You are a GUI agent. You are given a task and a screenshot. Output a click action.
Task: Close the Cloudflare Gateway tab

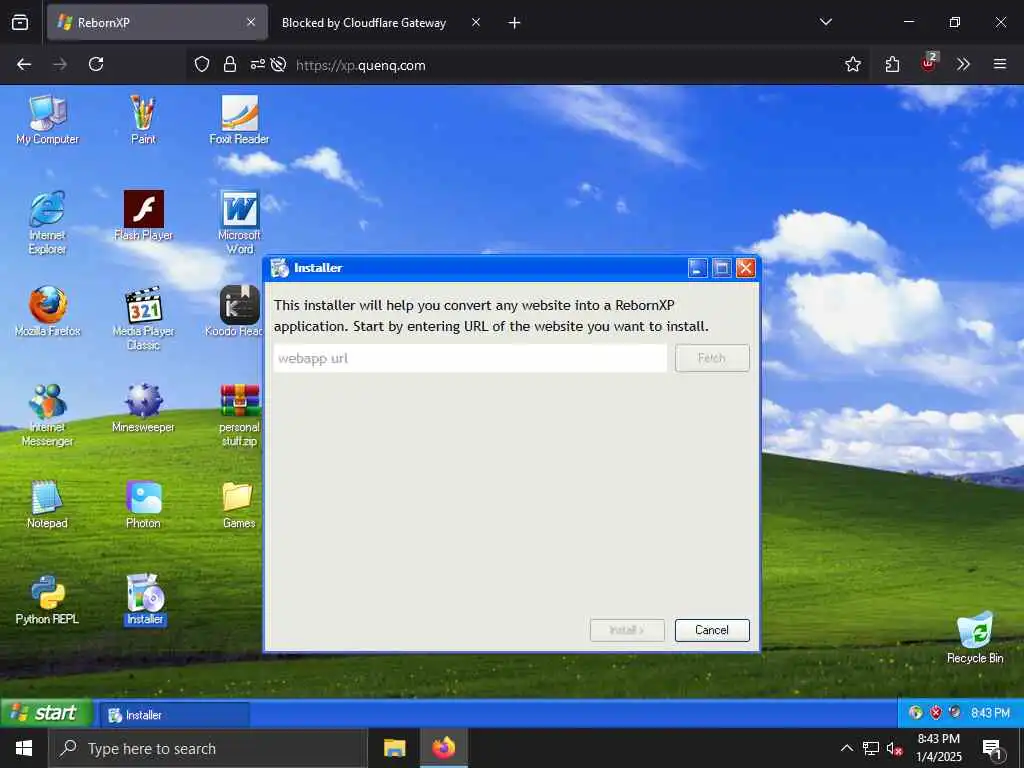[476, 22]
